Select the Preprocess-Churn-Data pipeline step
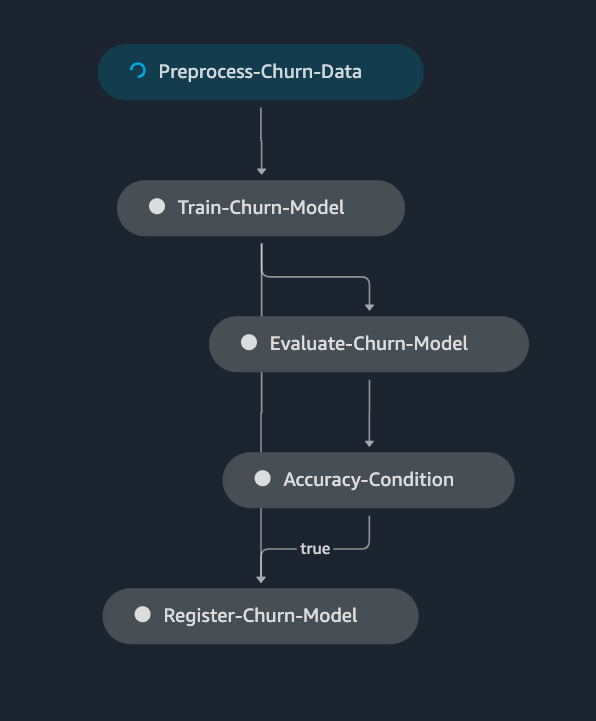Image resolution: width=596 pixels, height=721 pixels. 261,72
